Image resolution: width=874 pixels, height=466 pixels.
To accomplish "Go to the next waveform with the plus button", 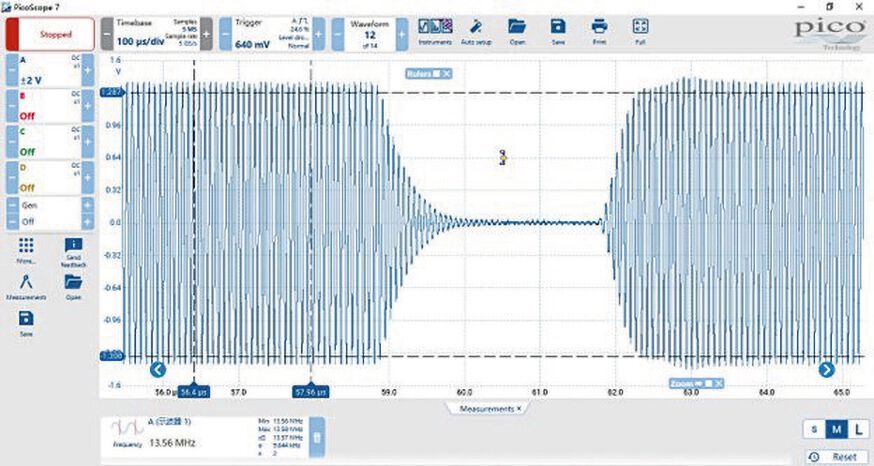I will 402,33.
